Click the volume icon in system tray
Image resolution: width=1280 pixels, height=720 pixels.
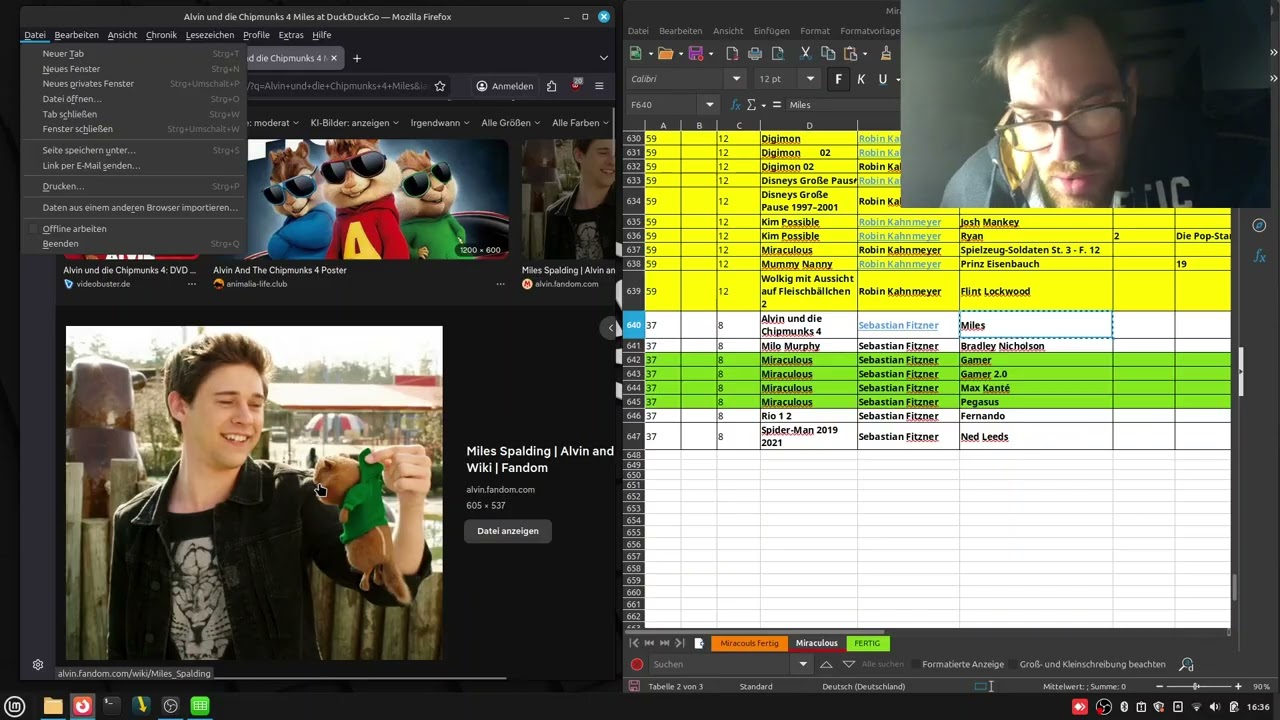point(1215,707)
